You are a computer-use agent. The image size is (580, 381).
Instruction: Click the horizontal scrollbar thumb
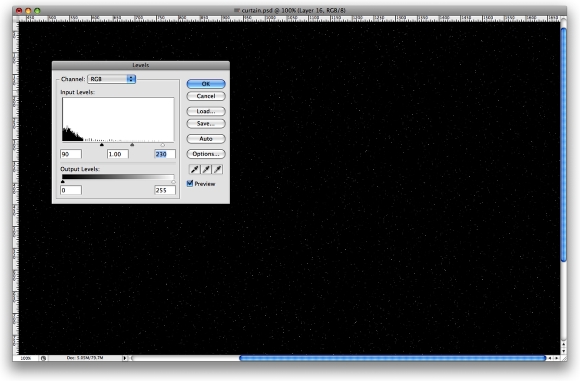(392, 358)
